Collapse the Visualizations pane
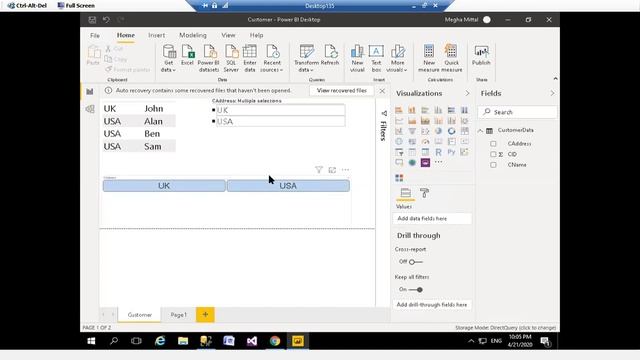Image resolution: width=640 pixels, height=360 pixels. coord(467,93)
